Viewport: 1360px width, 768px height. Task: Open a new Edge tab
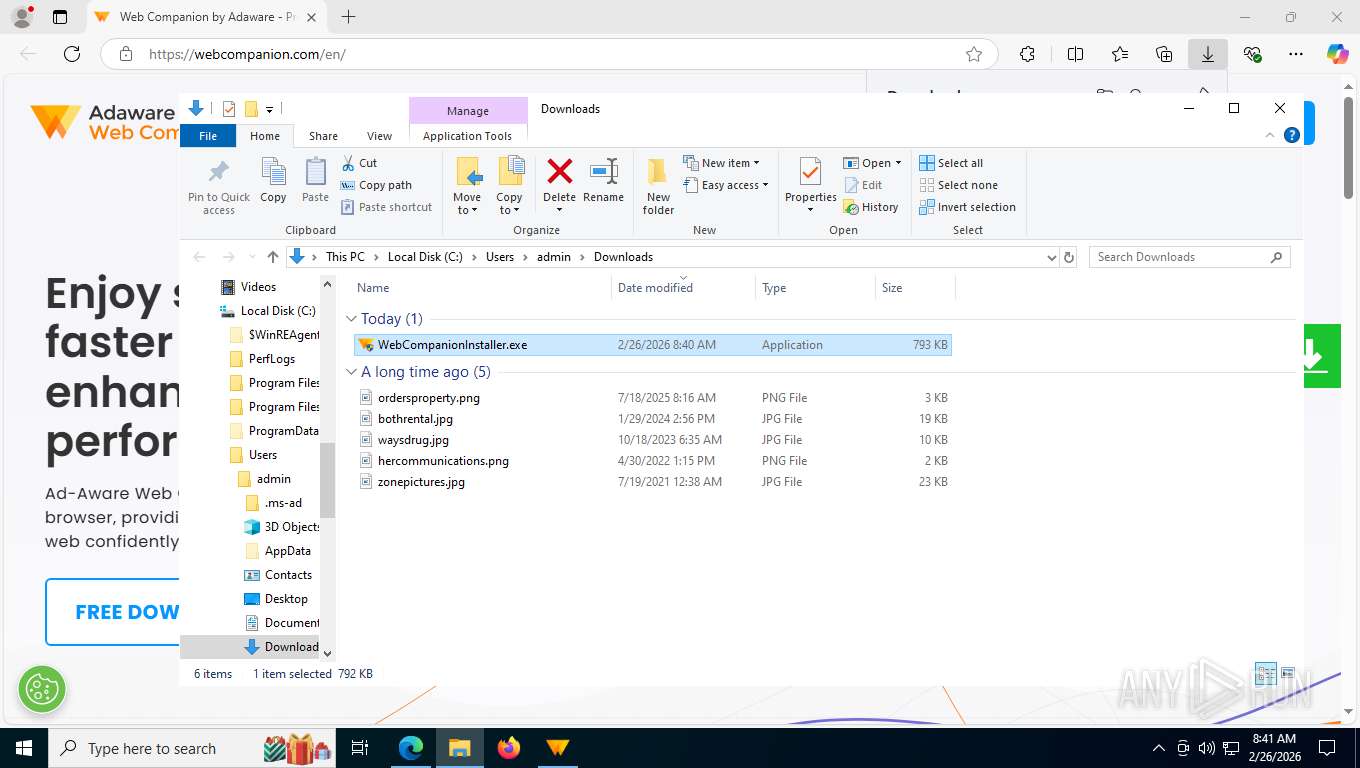(348, 17)
